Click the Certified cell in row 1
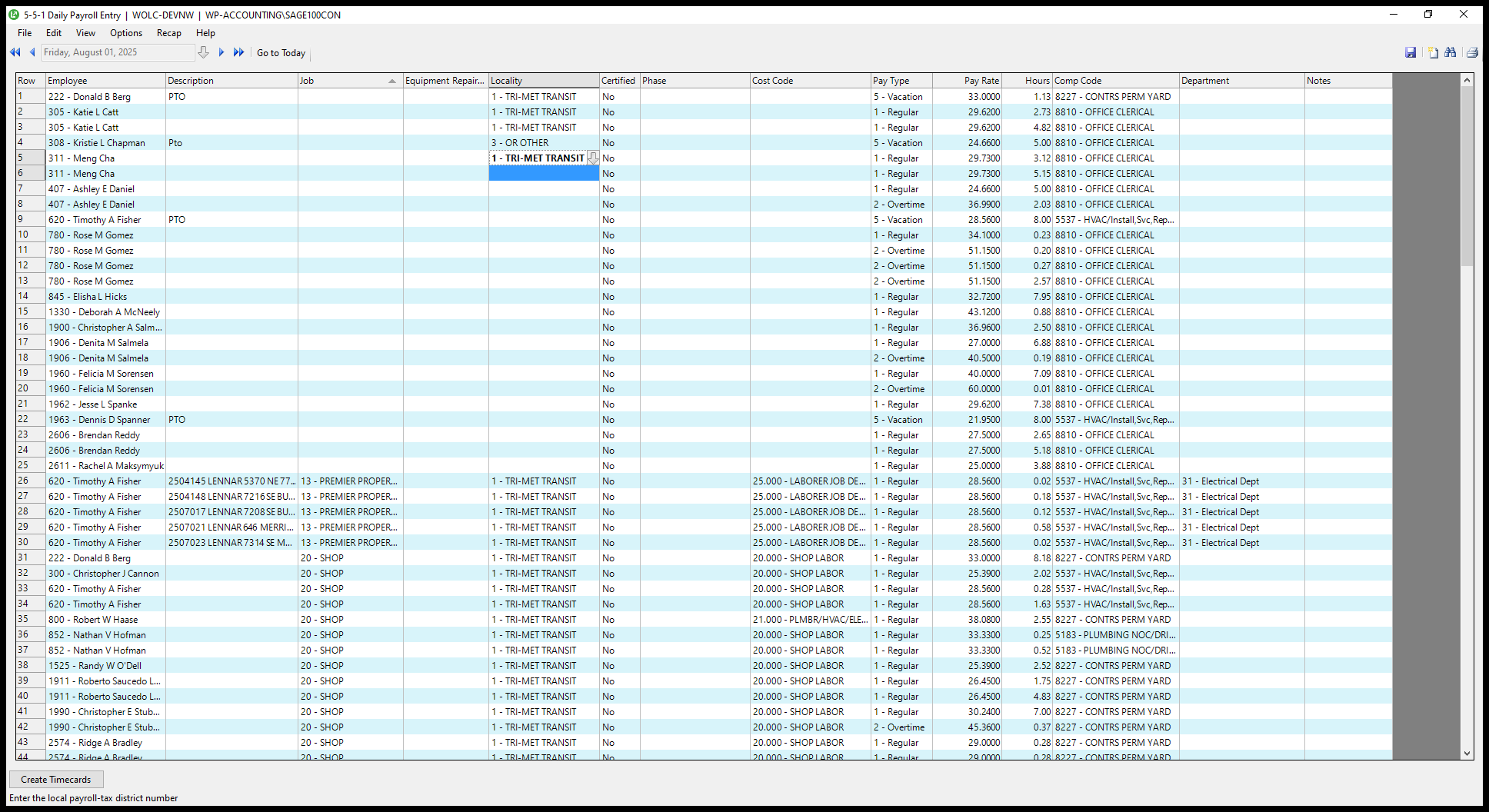This screenshot has width=1489, height=812. (x=619, y=97)
